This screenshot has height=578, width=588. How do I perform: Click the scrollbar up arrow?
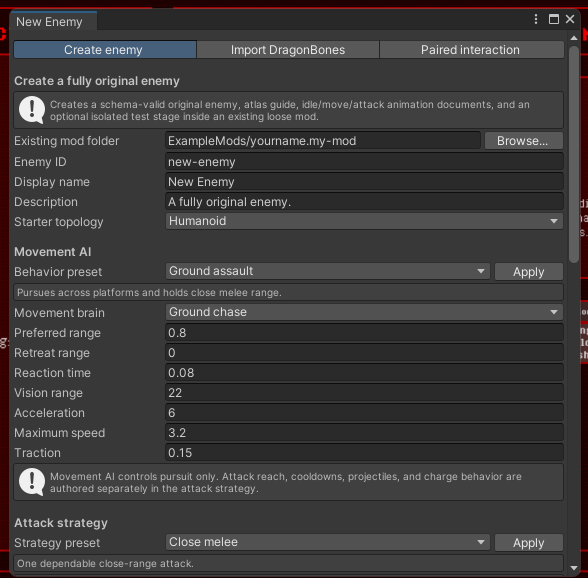coord(574,38)
